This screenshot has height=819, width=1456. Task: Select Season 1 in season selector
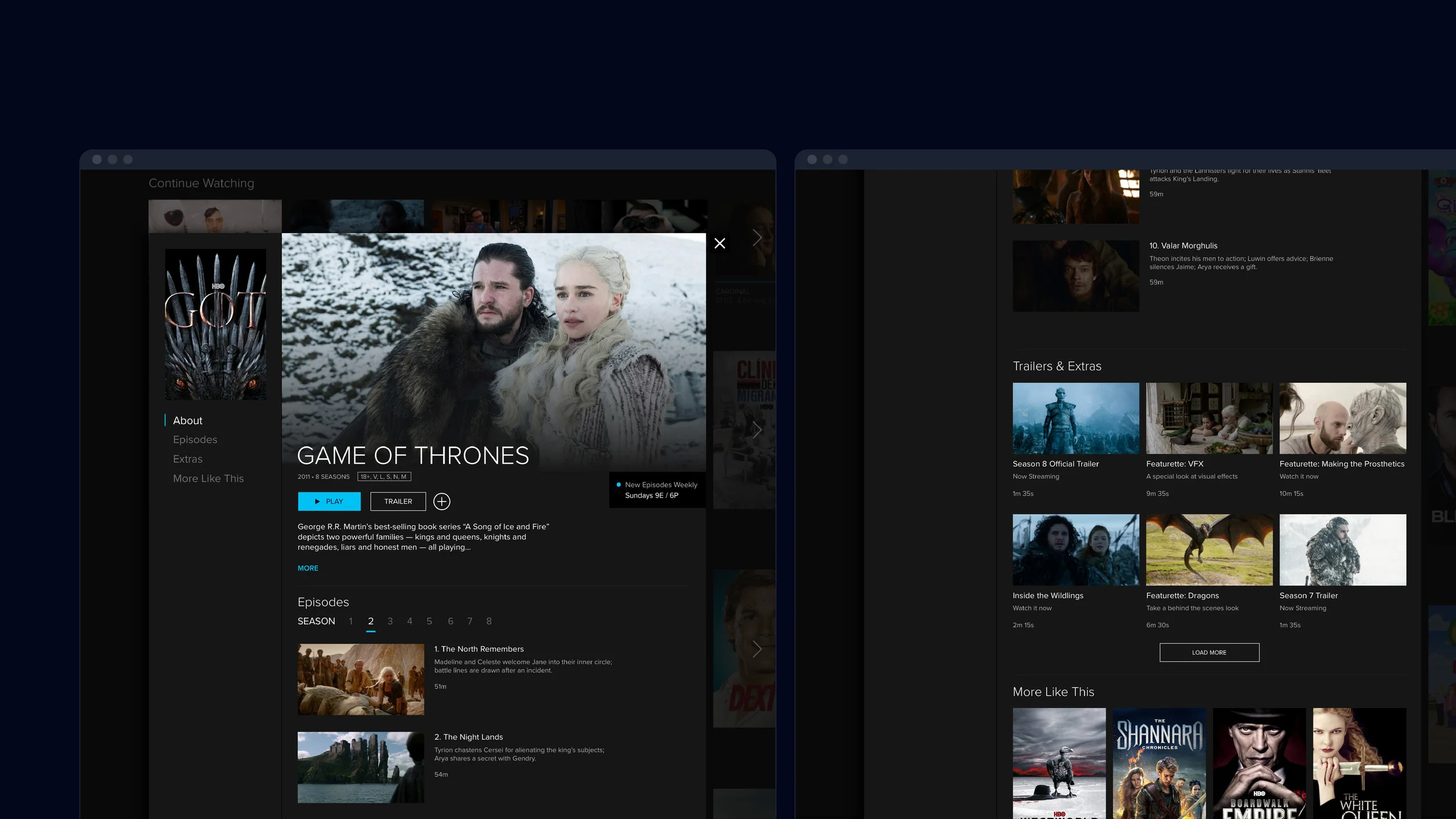[351, 622]
